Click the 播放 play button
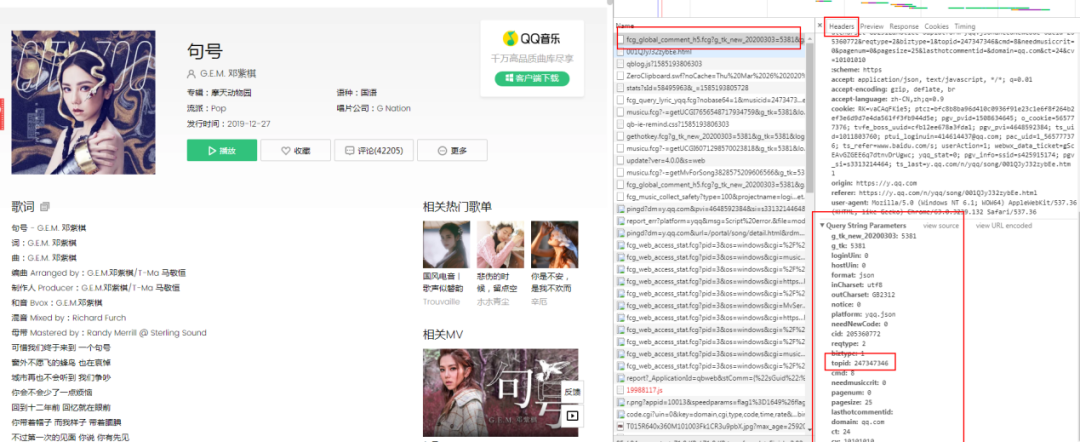Image resolution: width=1080 pixels, height=442 pixels. tap(222, 150)
